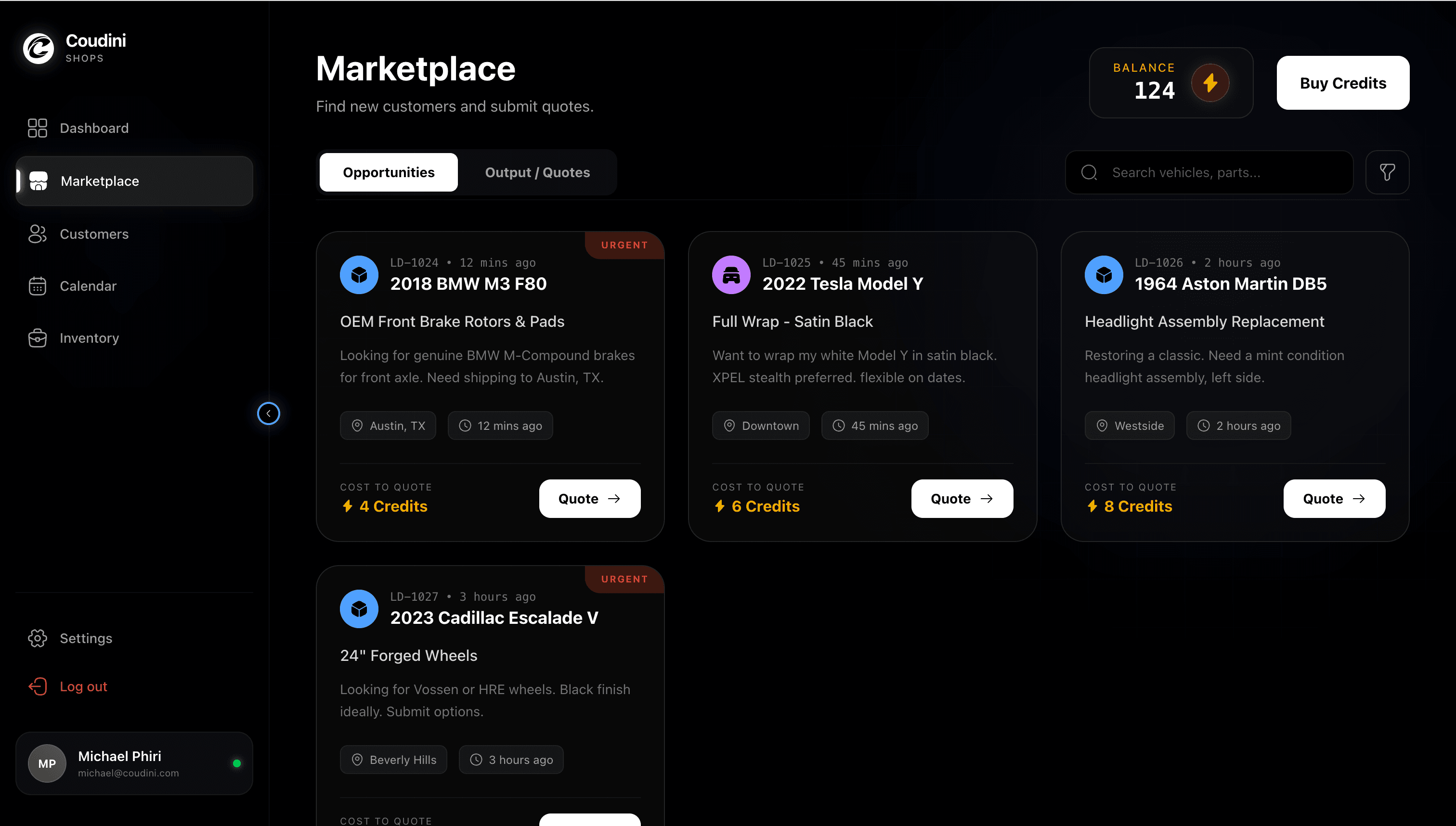The image size is (1456, 826).
Task: Click the Coudini logo icon
Action: (x=38, y=48)
